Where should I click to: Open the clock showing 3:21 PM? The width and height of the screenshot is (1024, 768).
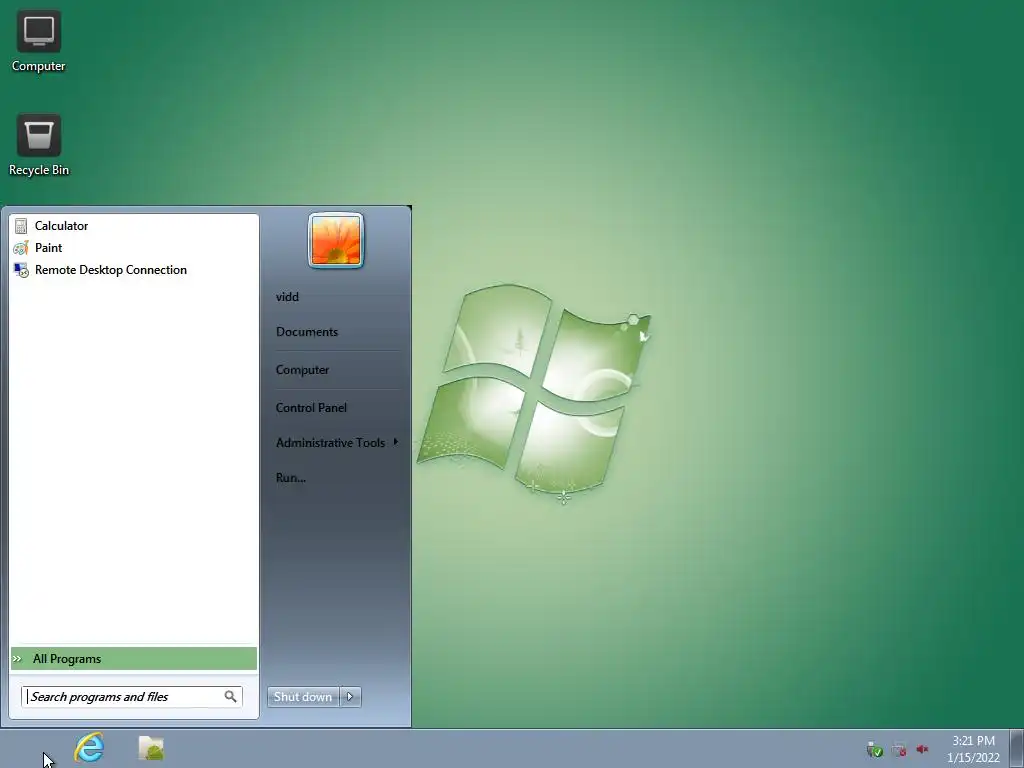pos(973,749)
